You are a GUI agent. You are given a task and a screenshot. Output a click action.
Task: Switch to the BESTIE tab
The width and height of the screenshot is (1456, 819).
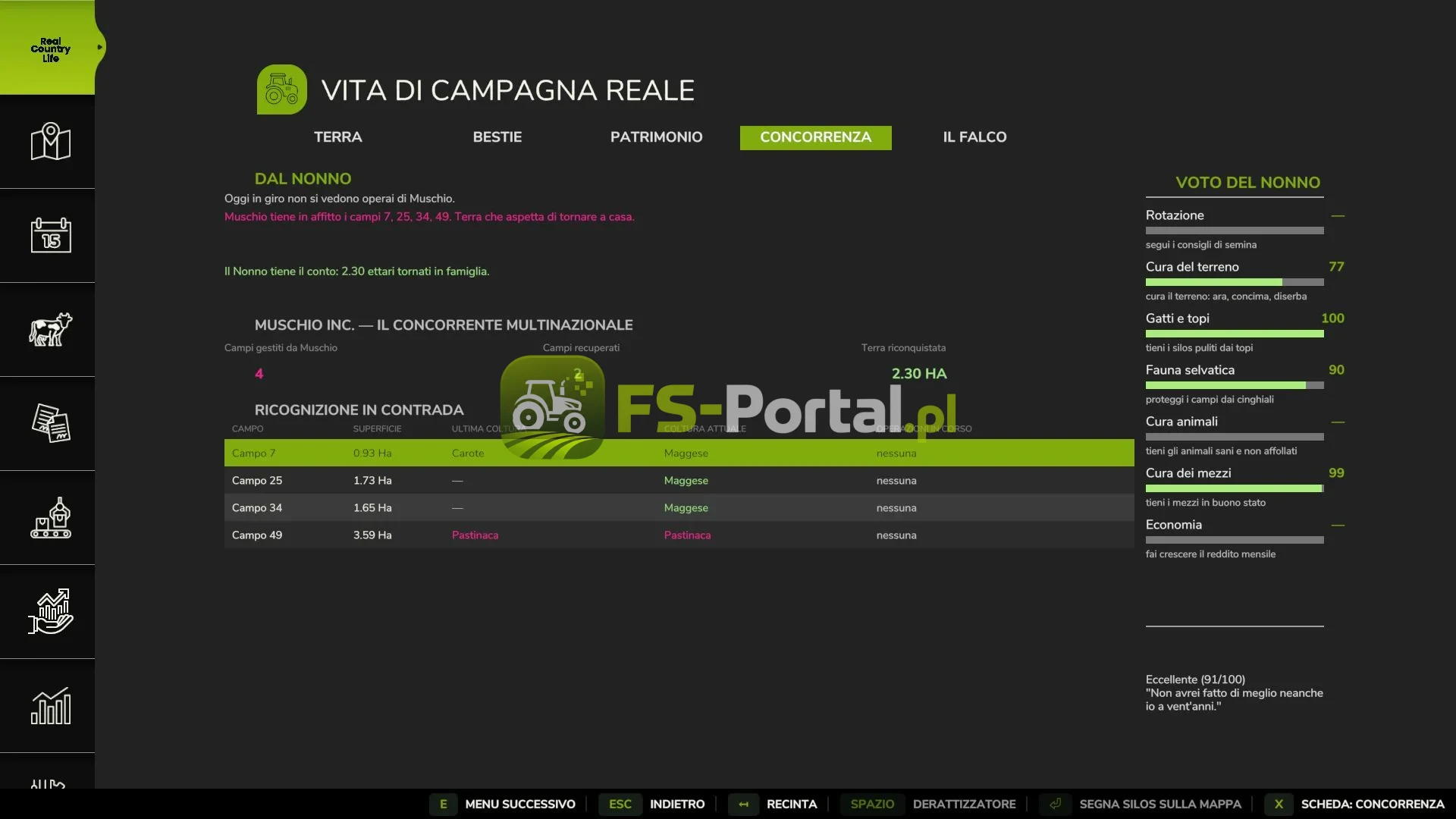coord(497,137)
